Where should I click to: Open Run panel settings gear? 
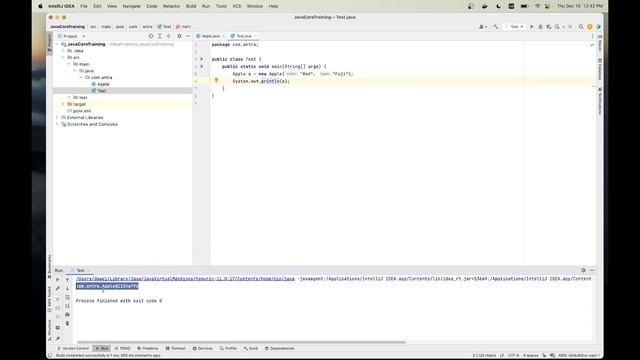(x=583, y=270)
